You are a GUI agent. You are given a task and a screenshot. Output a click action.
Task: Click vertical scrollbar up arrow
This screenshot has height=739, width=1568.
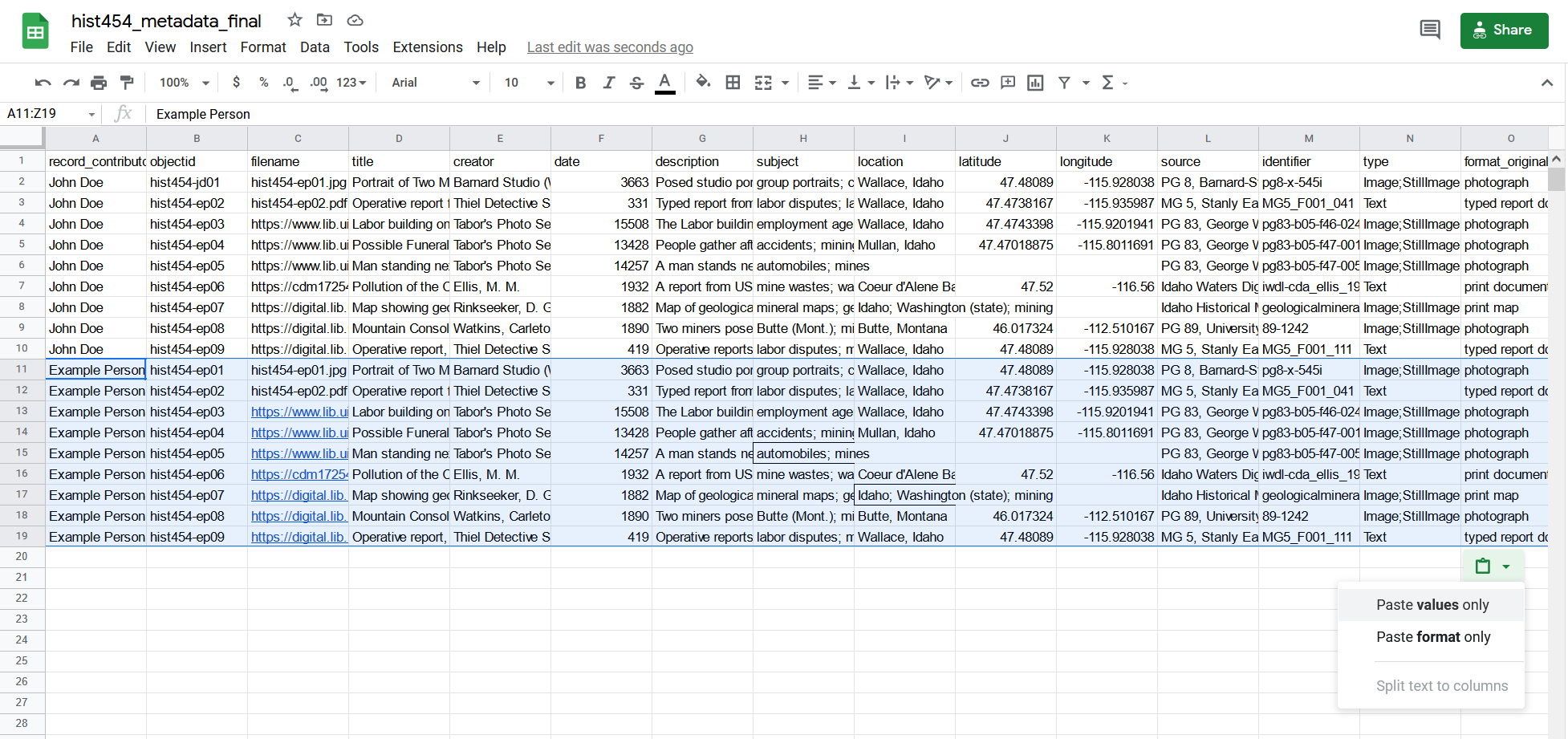tap(1556, 159)
